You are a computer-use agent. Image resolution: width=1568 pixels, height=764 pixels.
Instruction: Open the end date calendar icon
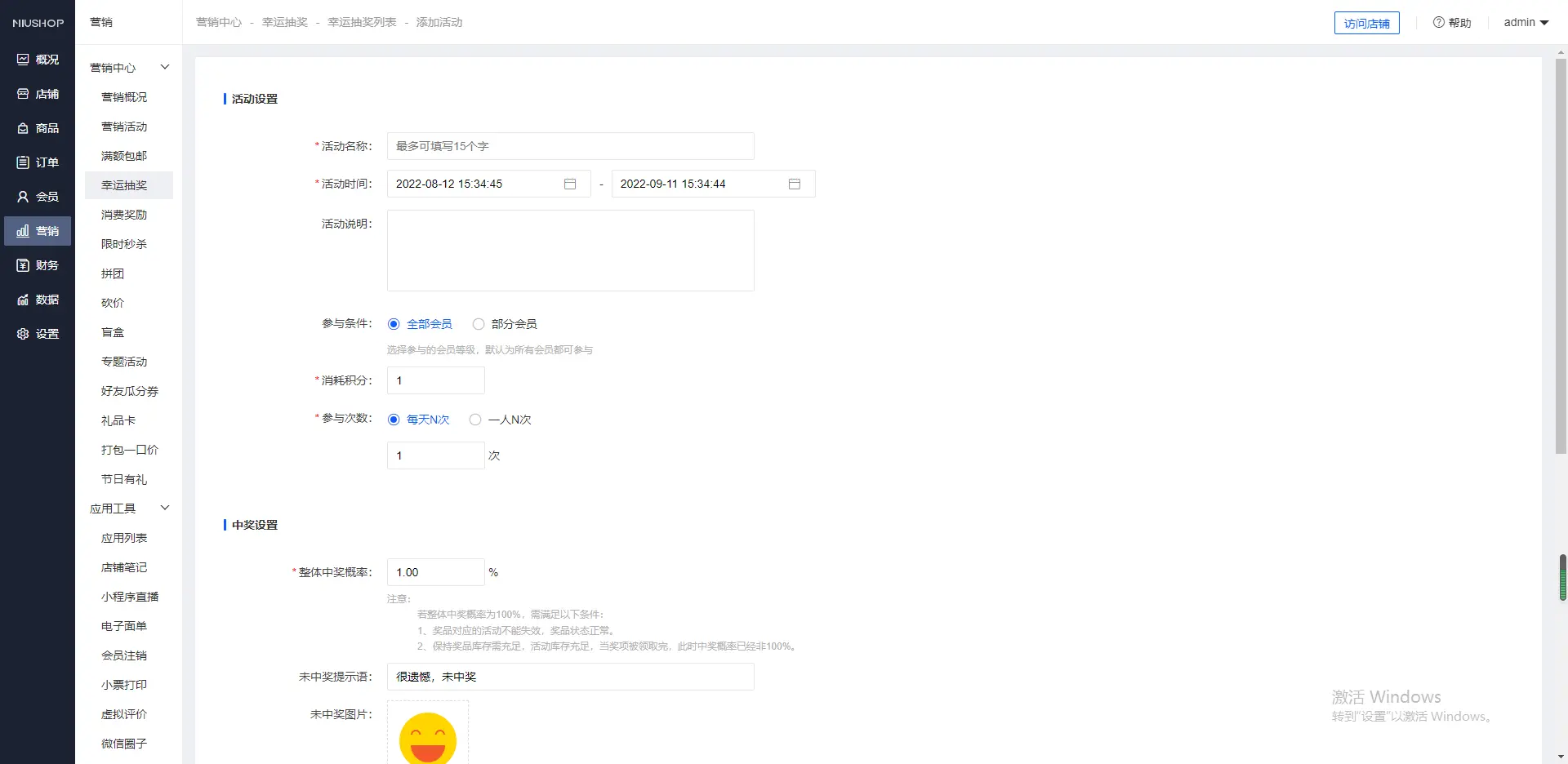794,184
